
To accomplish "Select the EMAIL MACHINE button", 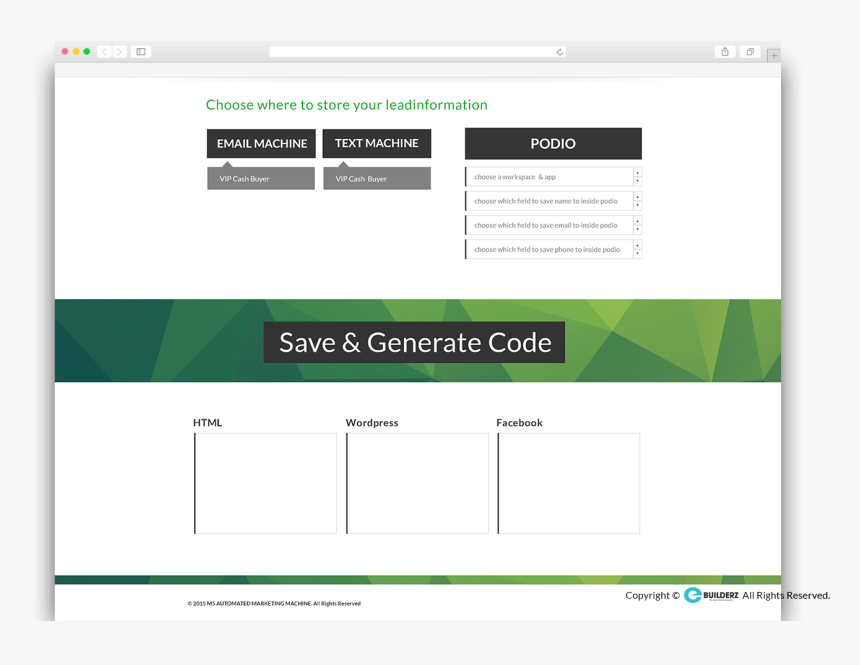I will 262,144.
